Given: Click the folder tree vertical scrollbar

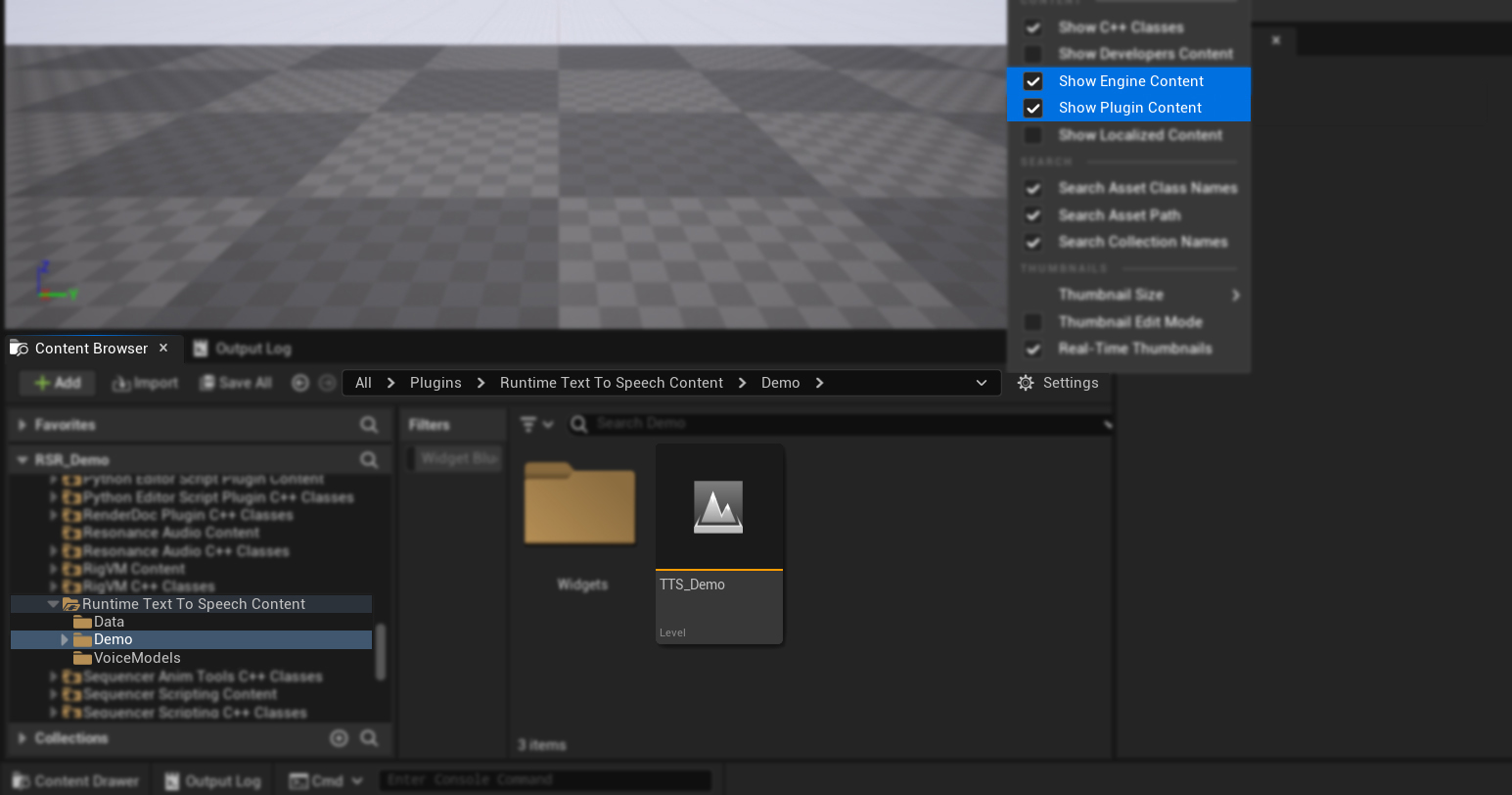Looking at the screenshot, I should pyautogui.click(x=381, y=651).
